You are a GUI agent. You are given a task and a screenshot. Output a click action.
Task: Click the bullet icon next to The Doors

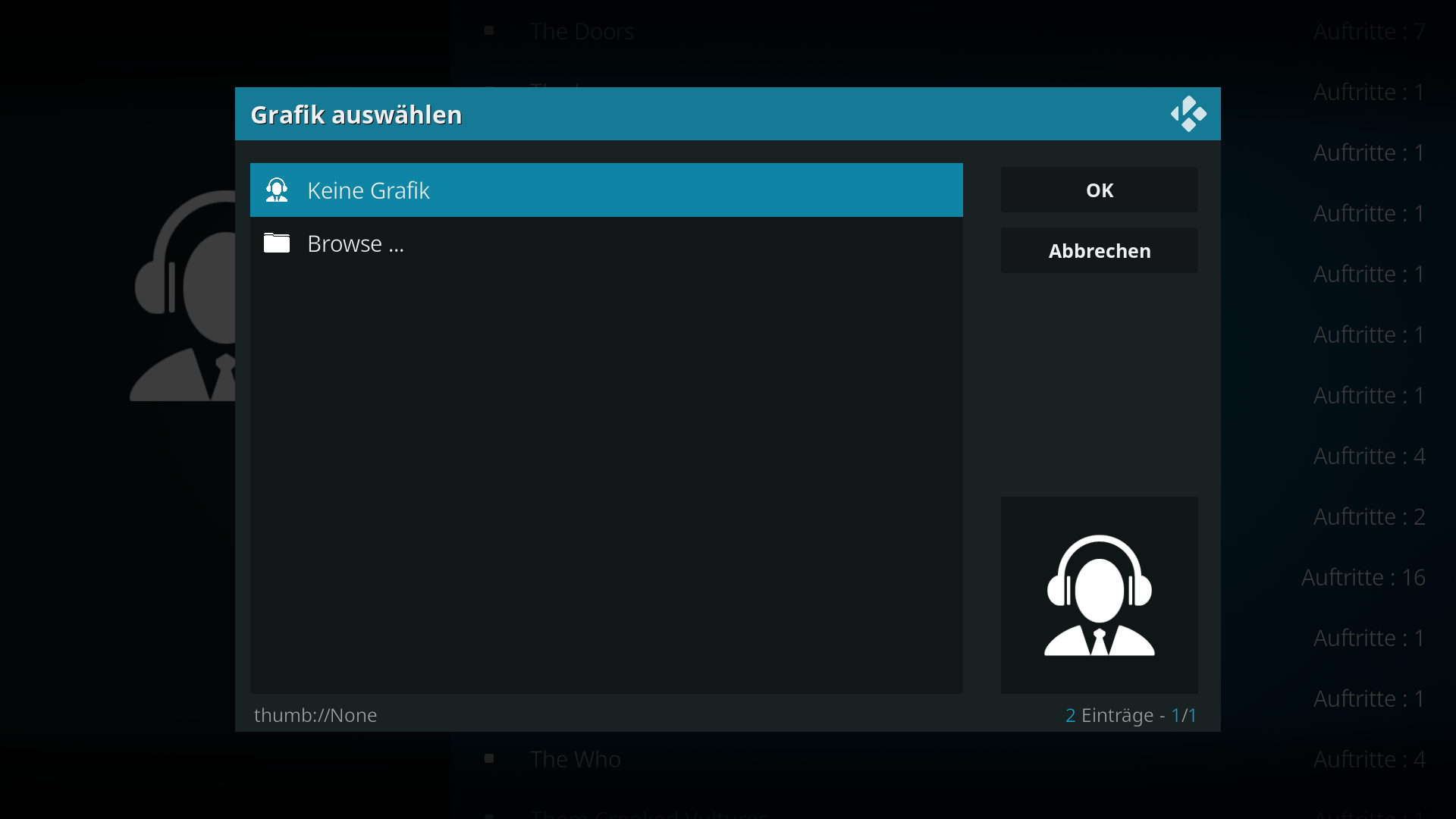tap(489, 30)
